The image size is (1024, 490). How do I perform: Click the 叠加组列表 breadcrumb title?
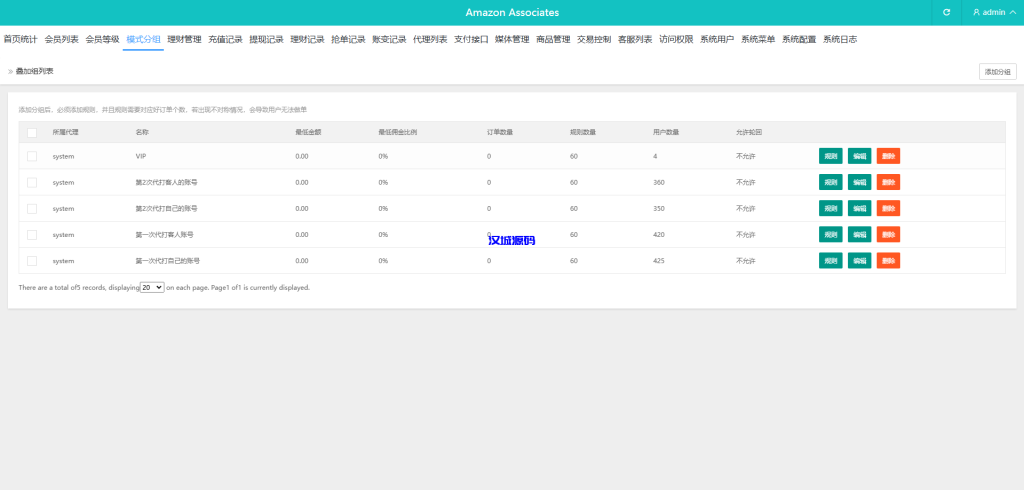(x=35, y=71)
